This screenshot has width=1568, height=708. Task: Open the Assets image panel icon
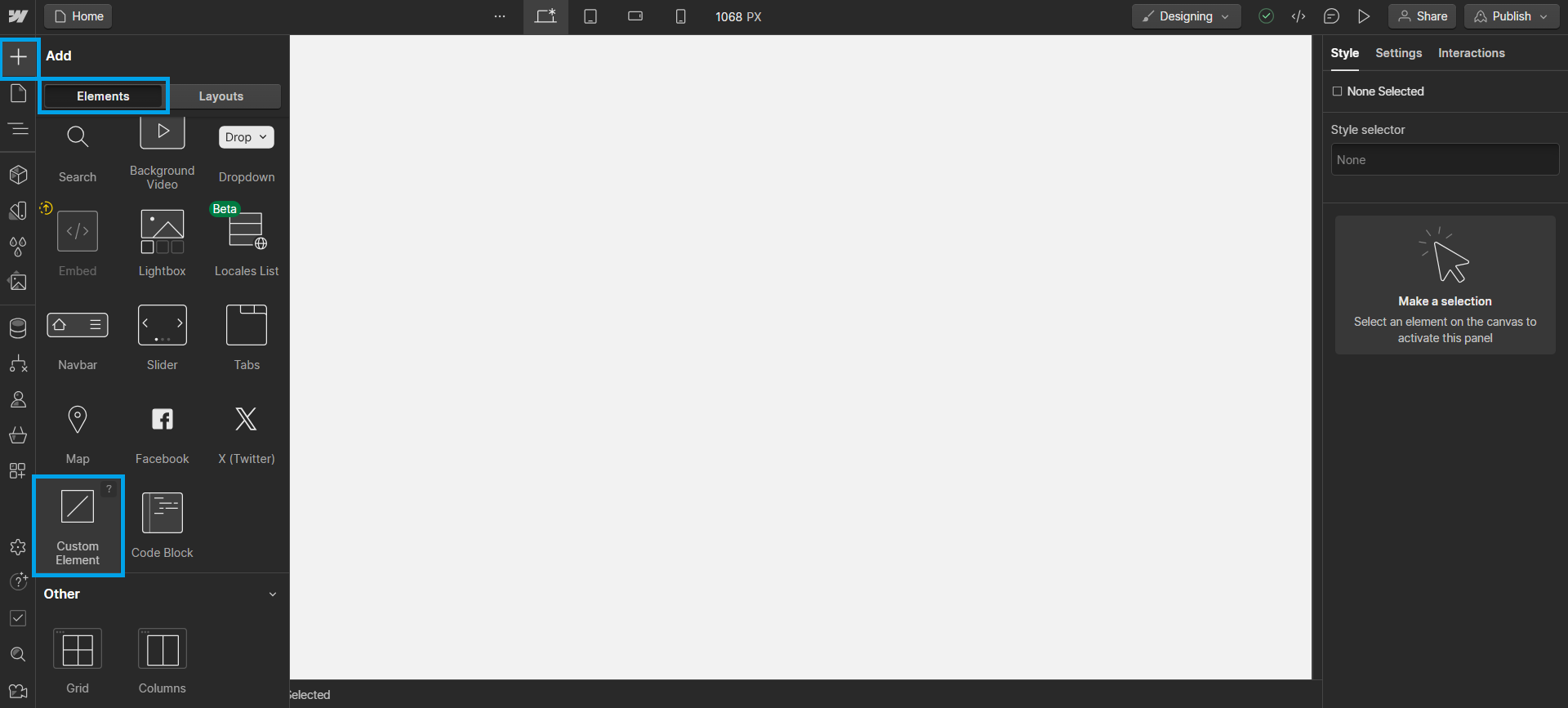point(18,282)
